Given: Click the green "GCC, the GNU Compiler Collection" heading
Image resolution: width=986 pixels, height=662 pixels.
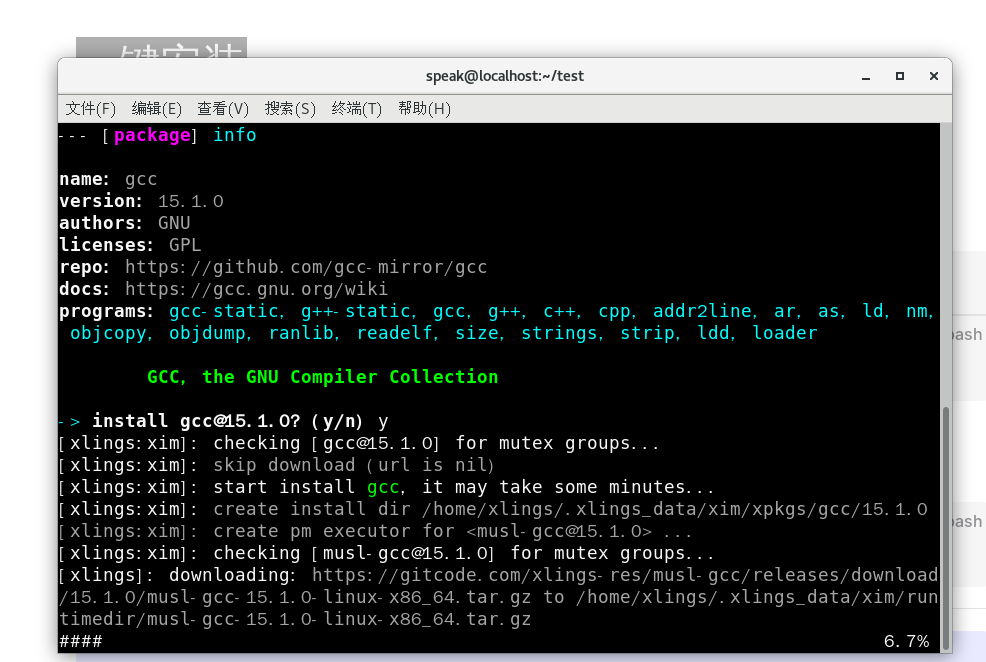Looking at the screenshot, I should tap(323, 377).
